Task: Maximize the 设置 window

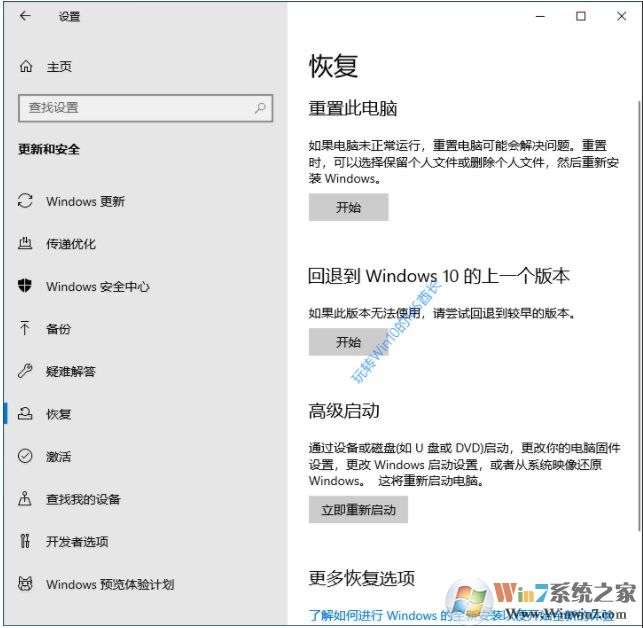Action: (581, 16)
